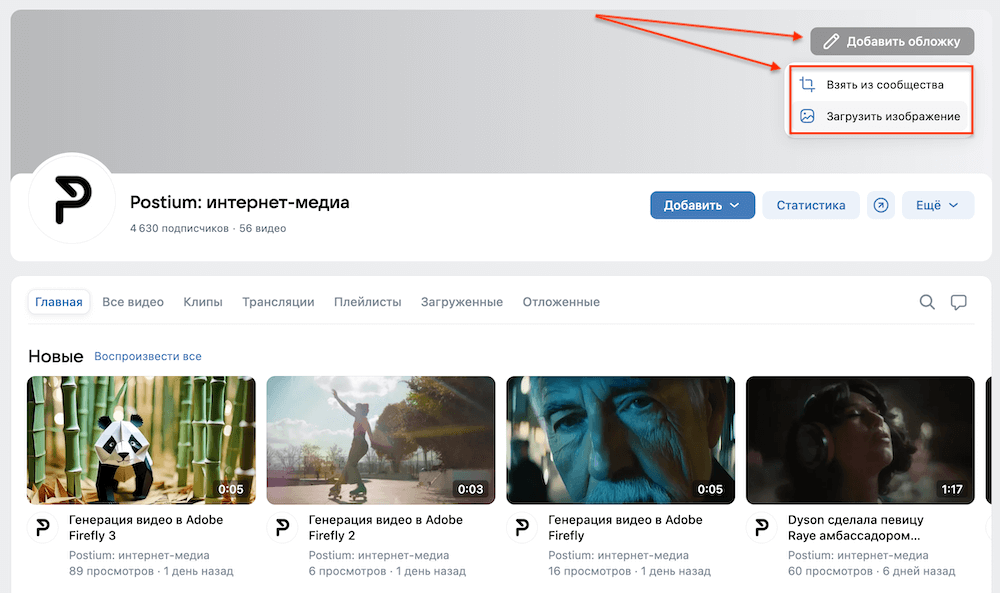This screenshot has height=593, width=1000.
Task: Switch to the Все видео tab
Action: (133, 302)
